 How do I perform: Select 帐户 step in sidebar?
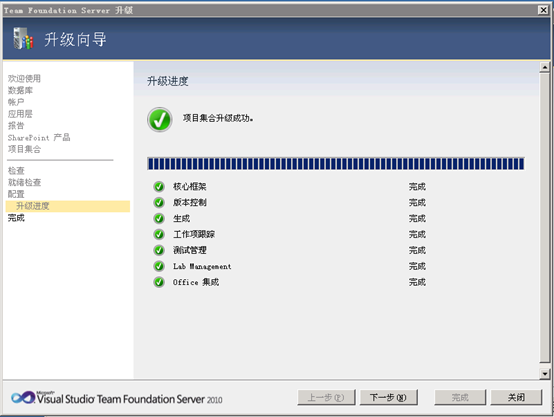(16, 102)
